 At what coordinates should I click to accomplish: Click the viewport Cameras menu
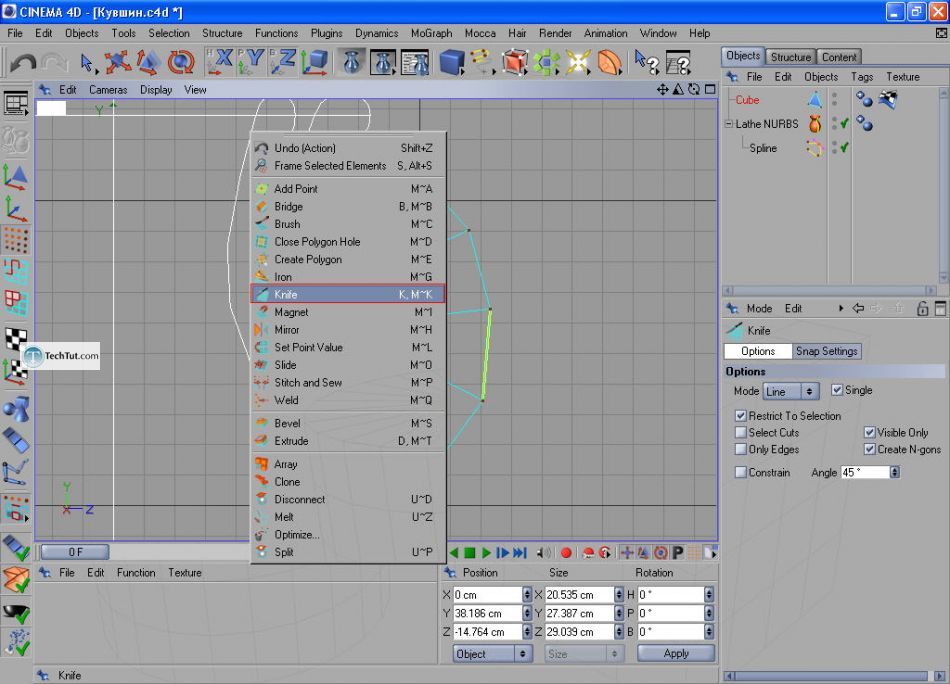(108, 90)
